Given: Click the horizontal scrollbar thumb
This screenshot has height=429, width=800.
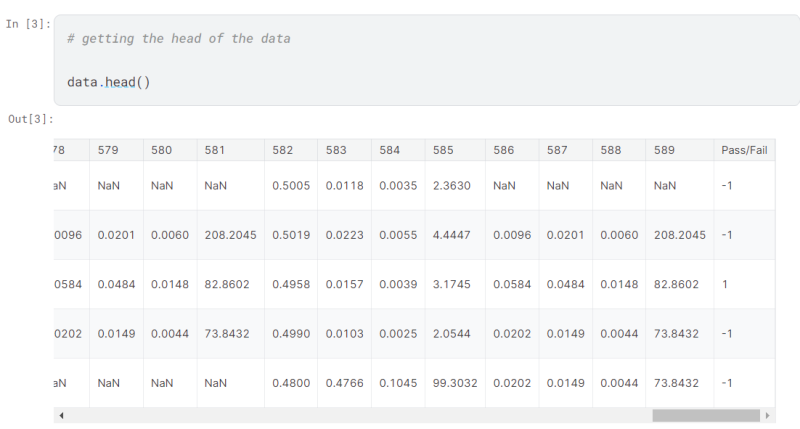Looking at the screenshot, I should [705, 415].
